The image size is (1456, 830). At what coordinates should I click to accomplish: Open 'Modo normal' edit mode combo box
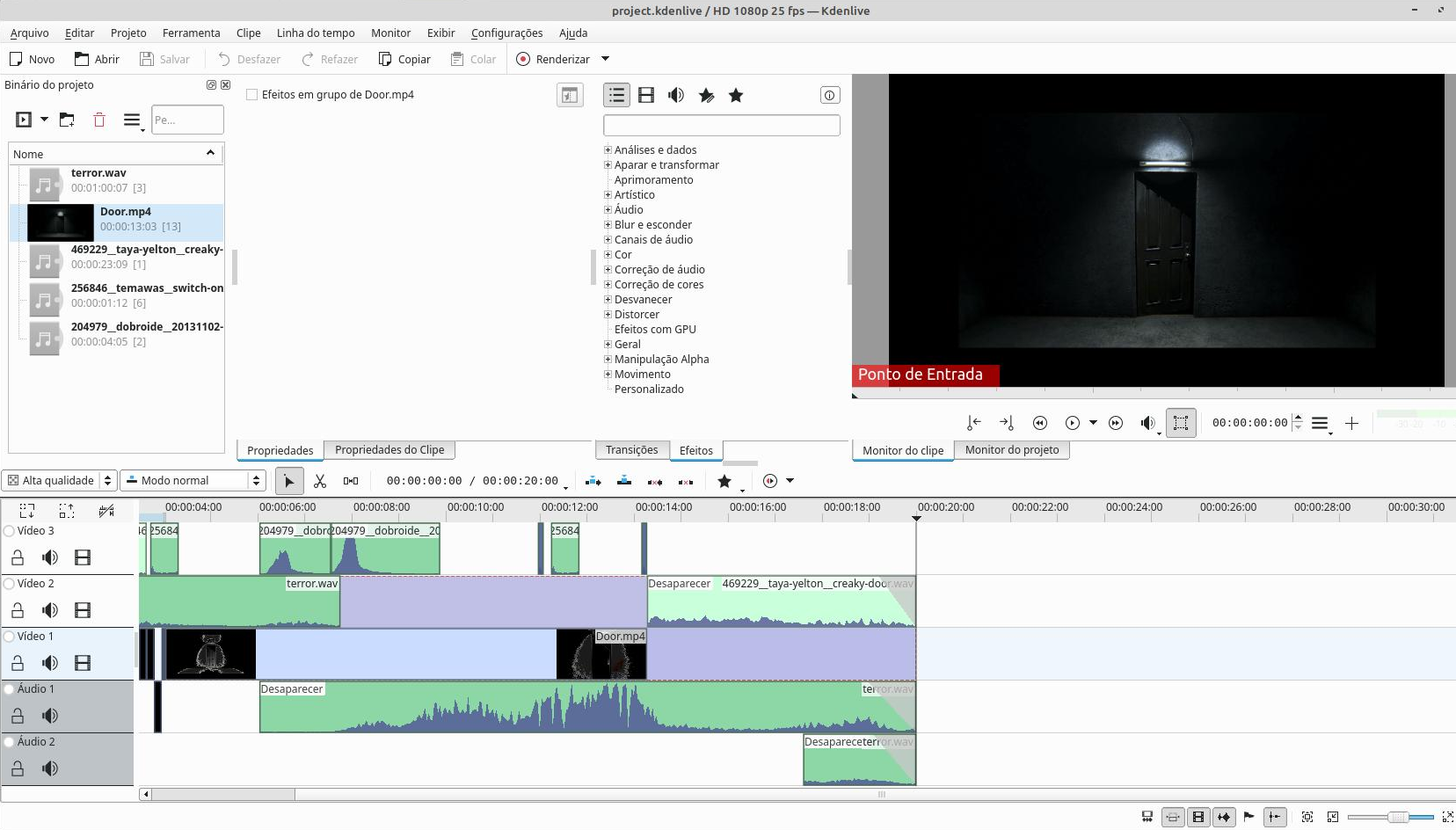(193, 480)
